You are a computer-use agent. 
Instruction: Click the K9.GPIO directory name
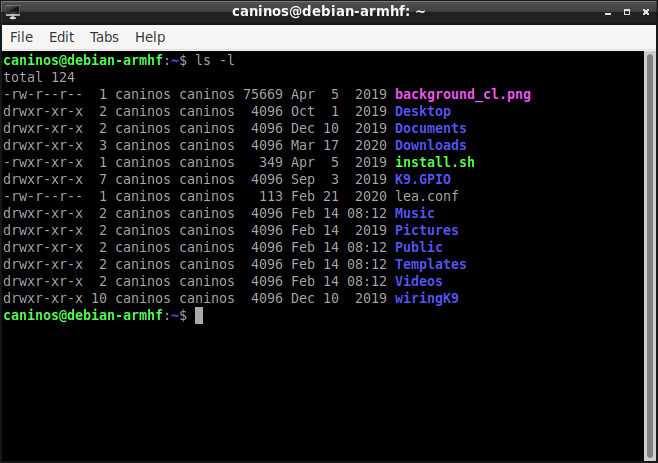pos(423,179)
